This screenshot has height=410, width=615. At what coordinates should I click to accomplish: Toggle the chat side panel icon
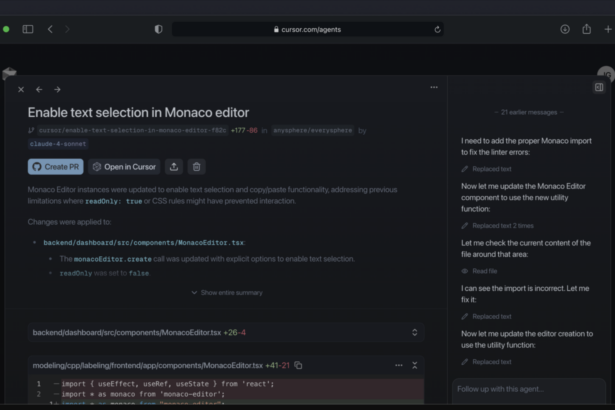pos(599,87)
